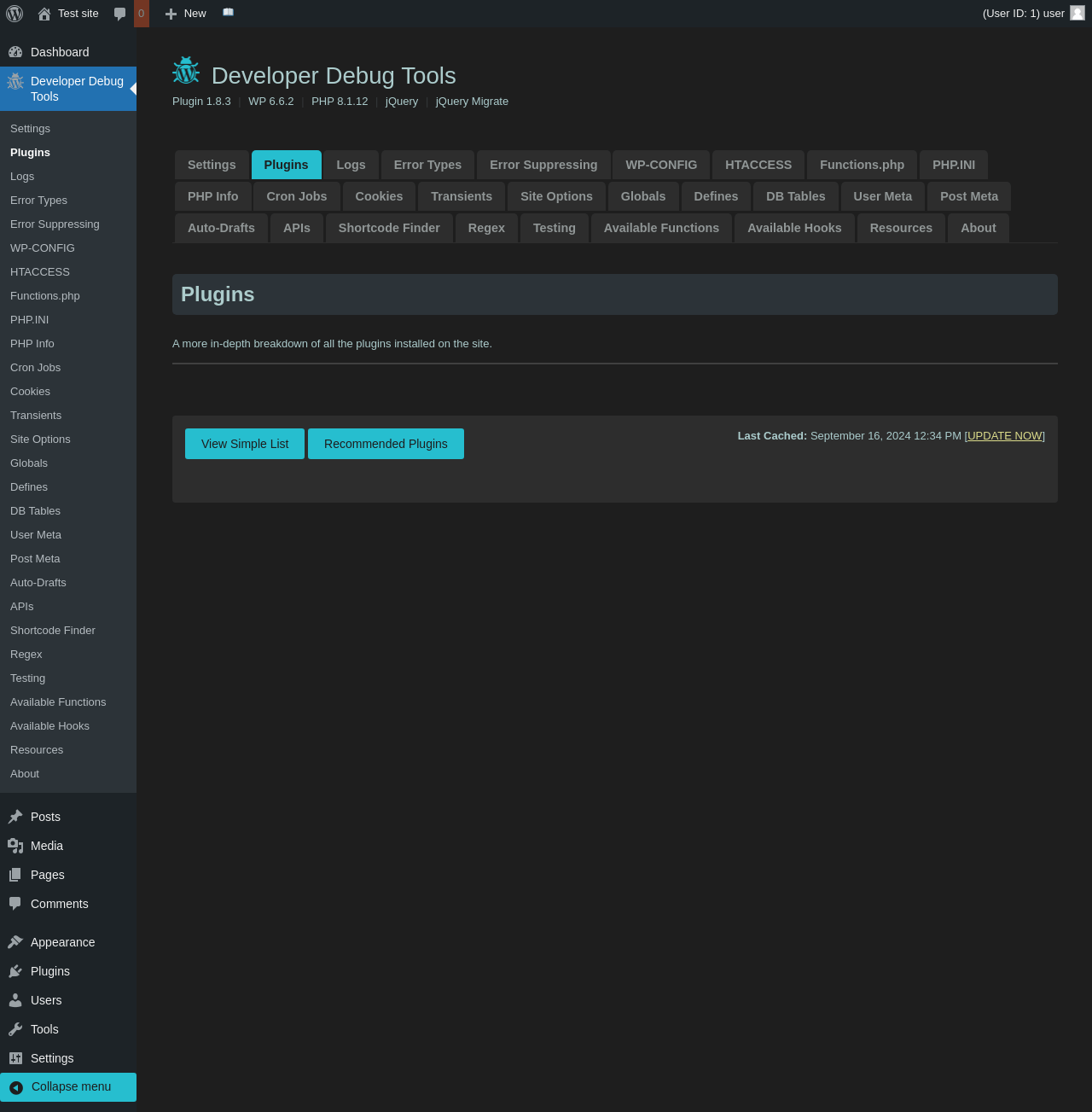Go to Defines in the sidebar submenu
The width and height of the screenshot is (1092, 1112).
coord(29,487)
